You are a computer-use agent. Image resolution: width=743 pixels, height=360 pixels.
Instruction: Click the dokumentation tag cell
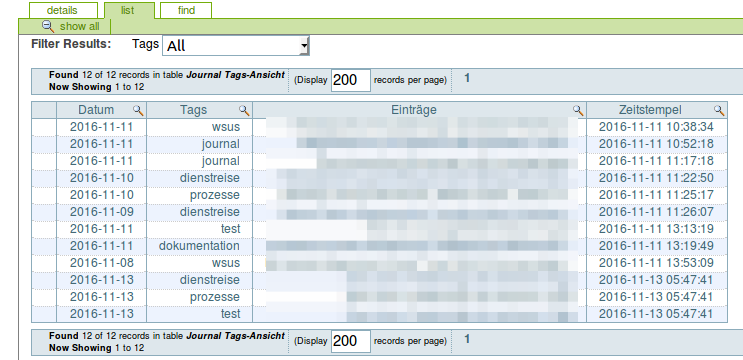point(199,246)
